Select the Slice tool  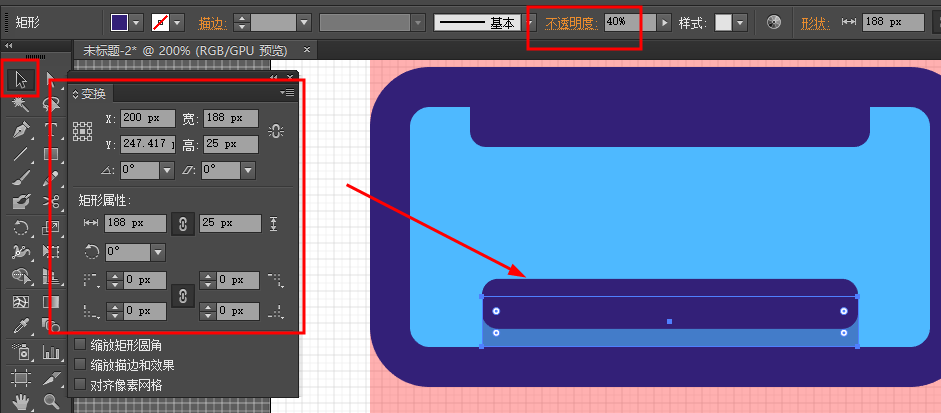(52, 378)
